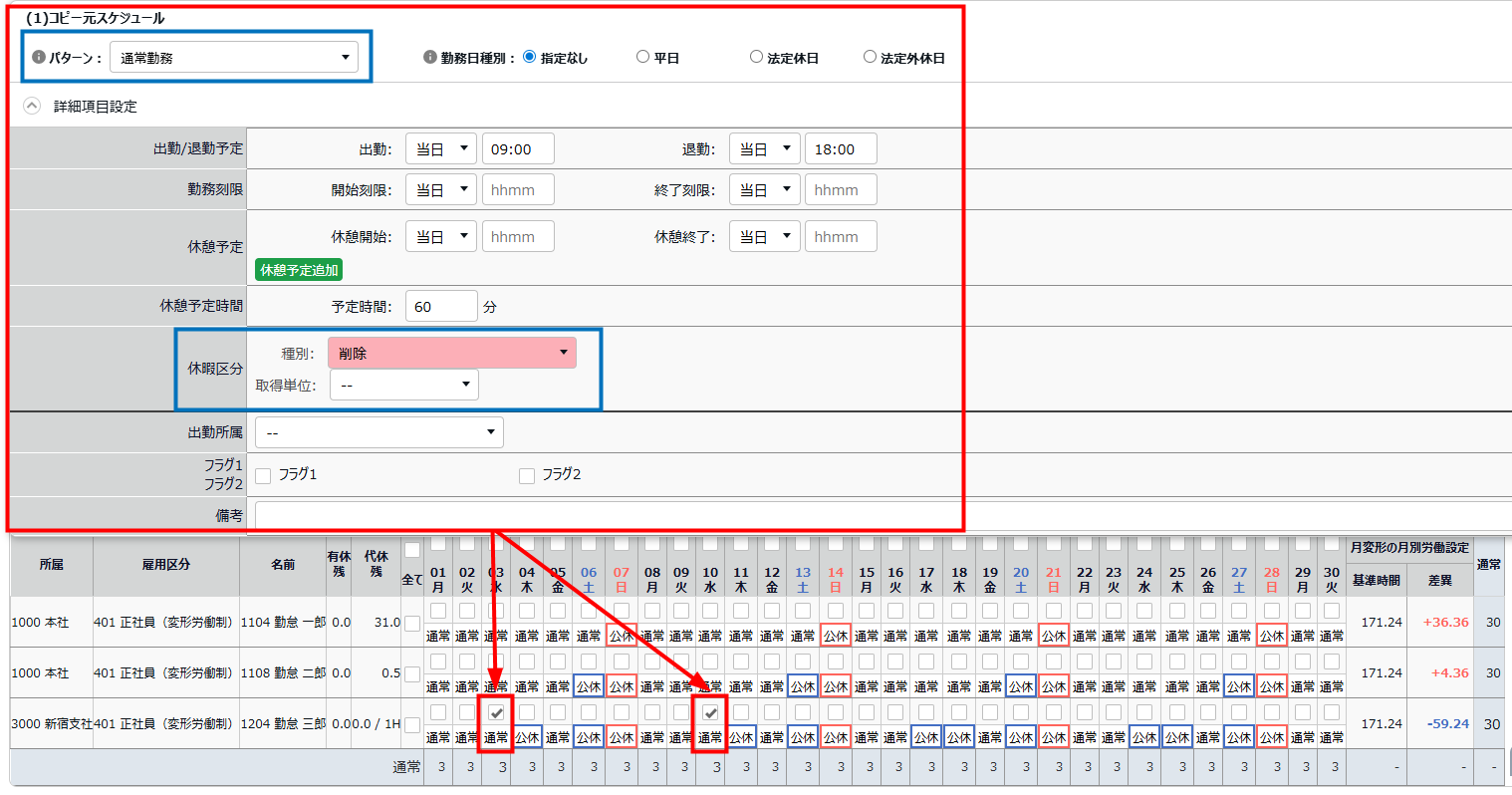Click the info icon beside パターン label
Screen dimensions: 1512x795
pyautogui.click(x=39, y=57)
